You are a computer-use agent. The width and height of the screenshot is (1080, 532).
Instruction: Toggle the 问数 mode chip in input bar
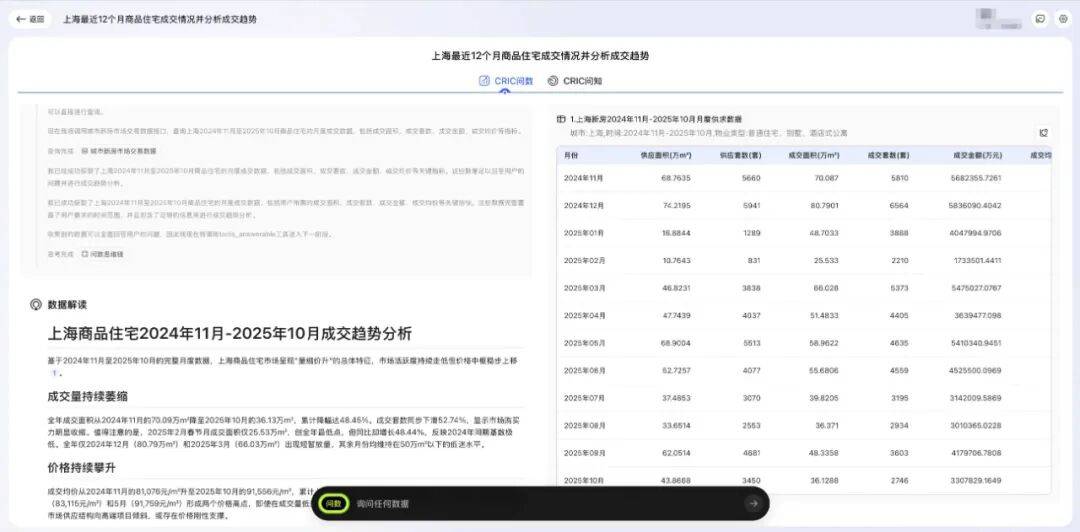tap(333, 504)
